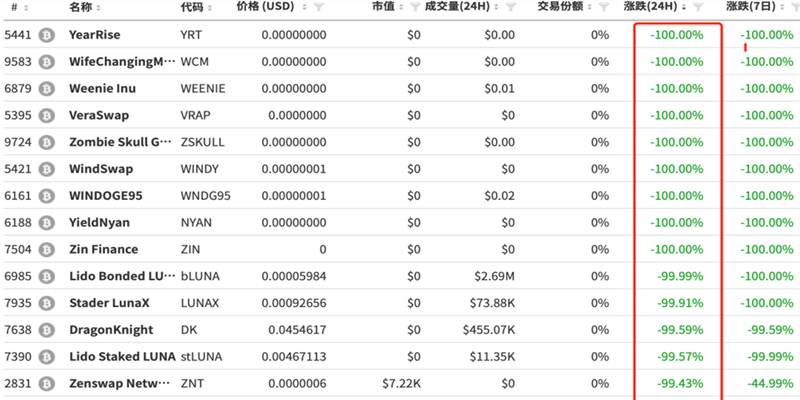This screenshot has width=800, height=400.
Task: Open the WindSwap coin page
Action: [x=101, y=169]
